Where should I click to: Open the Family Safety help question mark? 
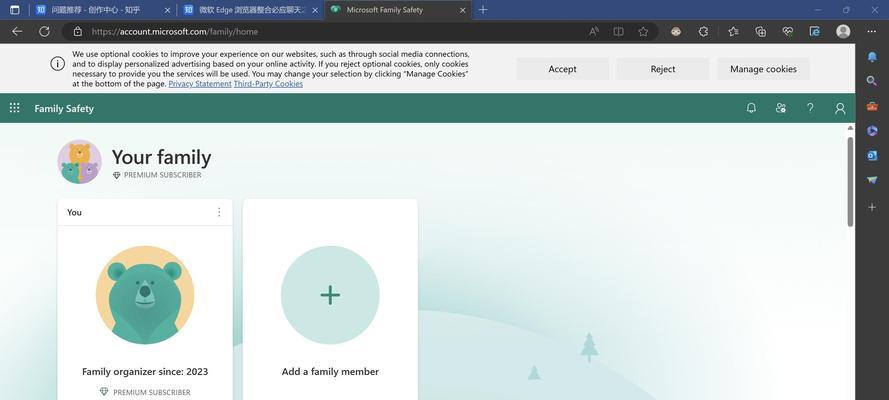810,108
